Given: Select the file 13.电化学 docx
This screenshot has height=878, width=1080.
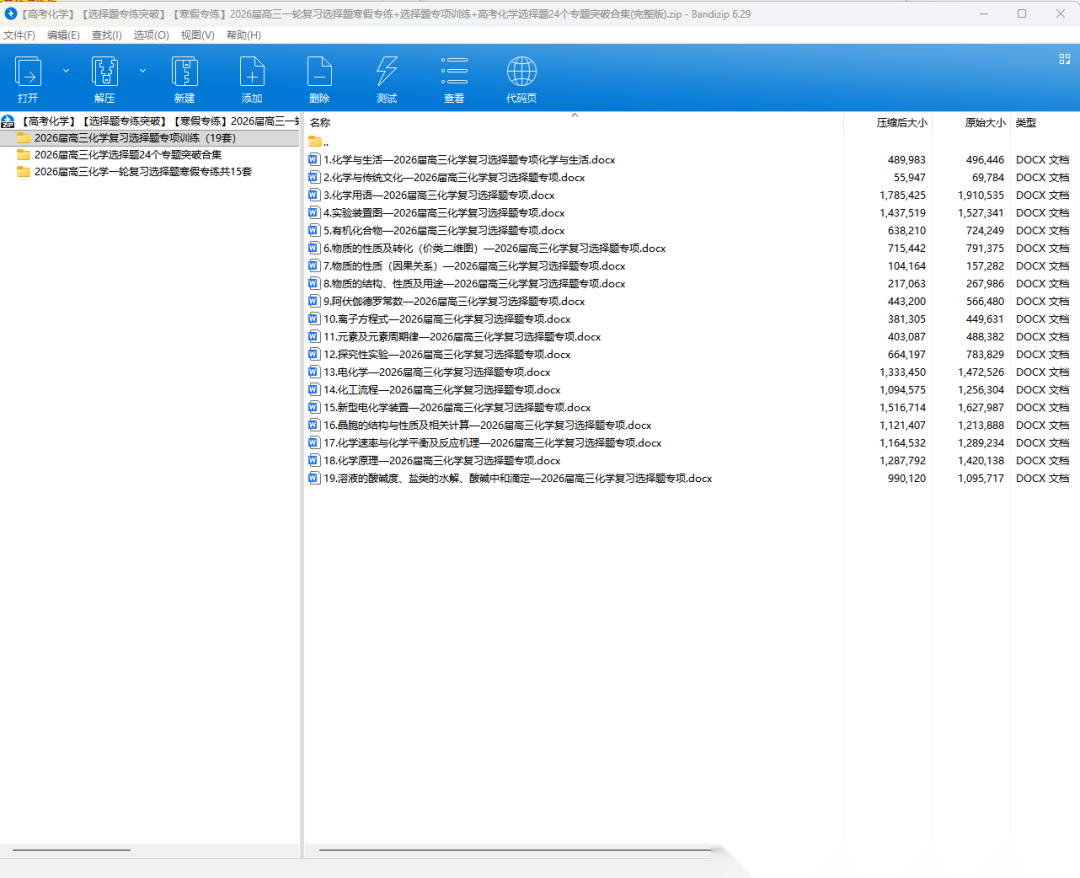Looking at the screenshot, I should tap(436, 372).
